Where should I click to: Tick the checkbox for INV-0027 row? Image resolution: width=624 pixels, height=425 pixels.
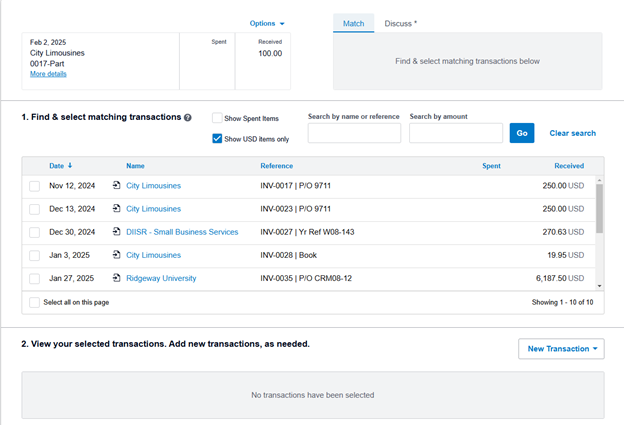click(x=35, y=232)
